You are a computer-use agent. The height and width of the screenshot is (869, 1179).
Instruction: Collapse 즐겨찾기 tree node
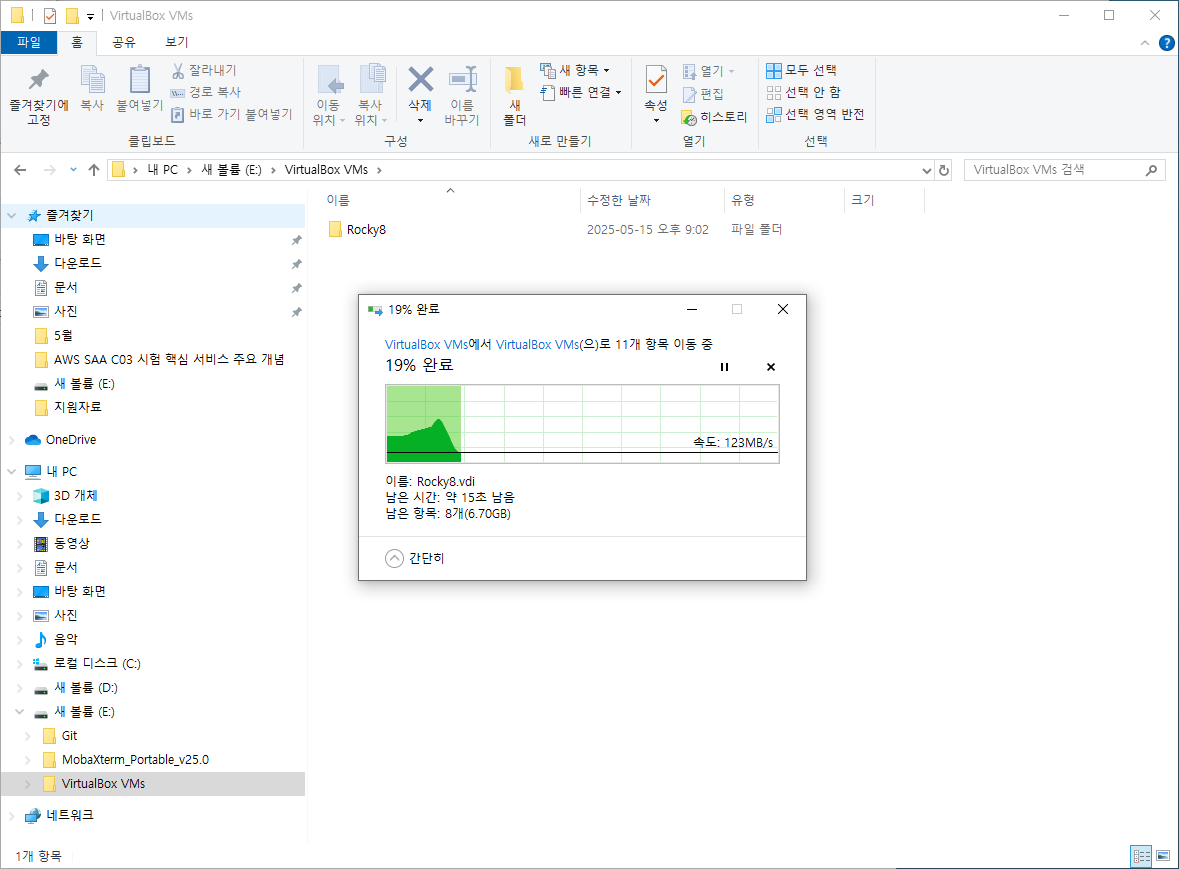point(12,216)
